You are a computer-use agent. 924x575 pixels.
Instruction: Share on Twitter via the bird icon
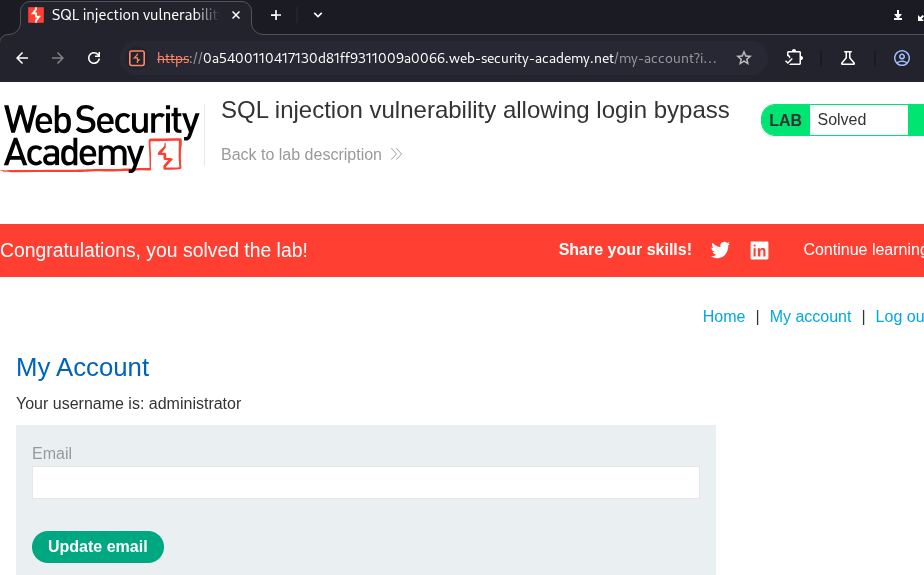(x=720, y=250)
